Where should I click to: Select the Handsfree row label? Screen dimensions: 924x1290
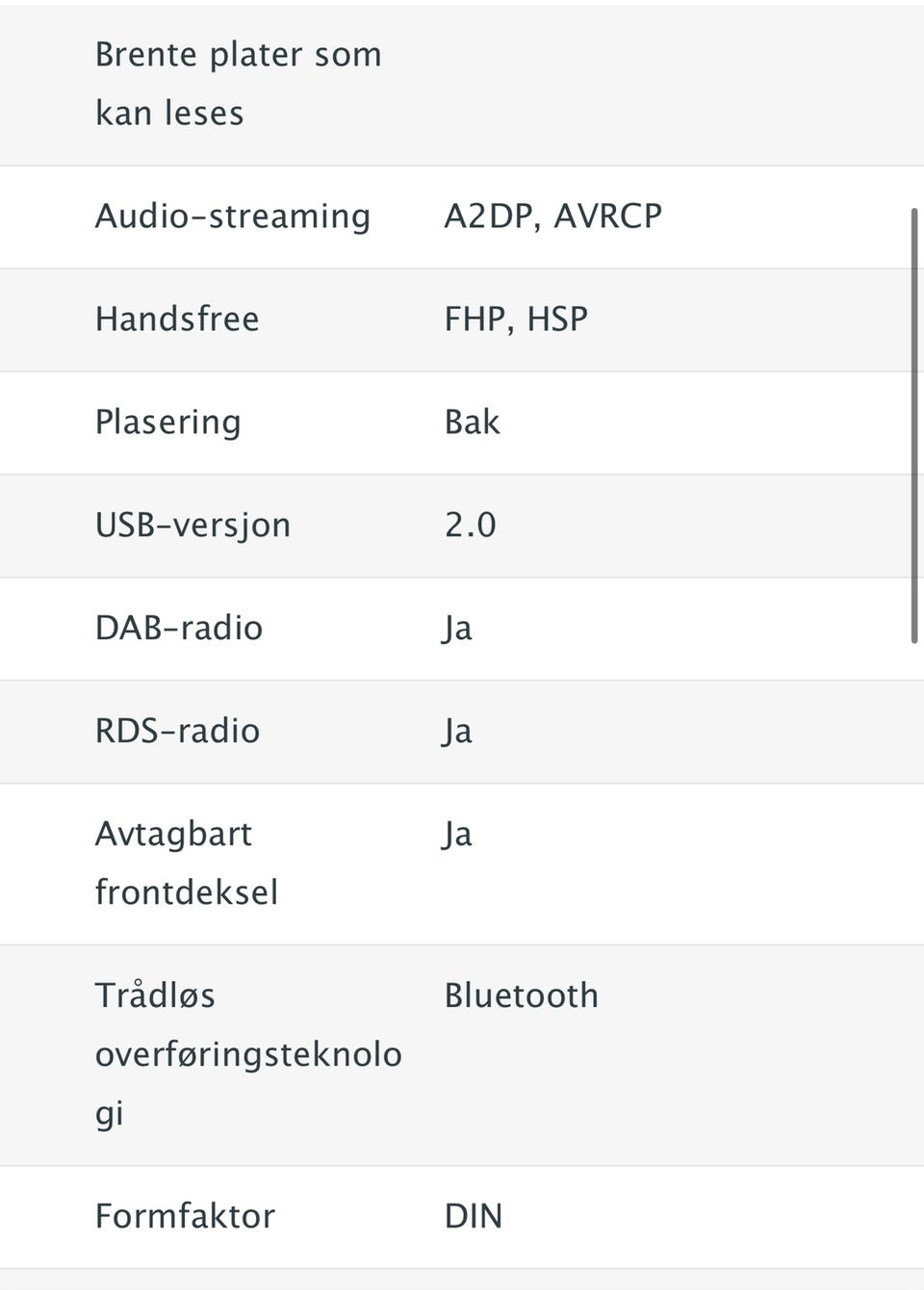[177, 320]
